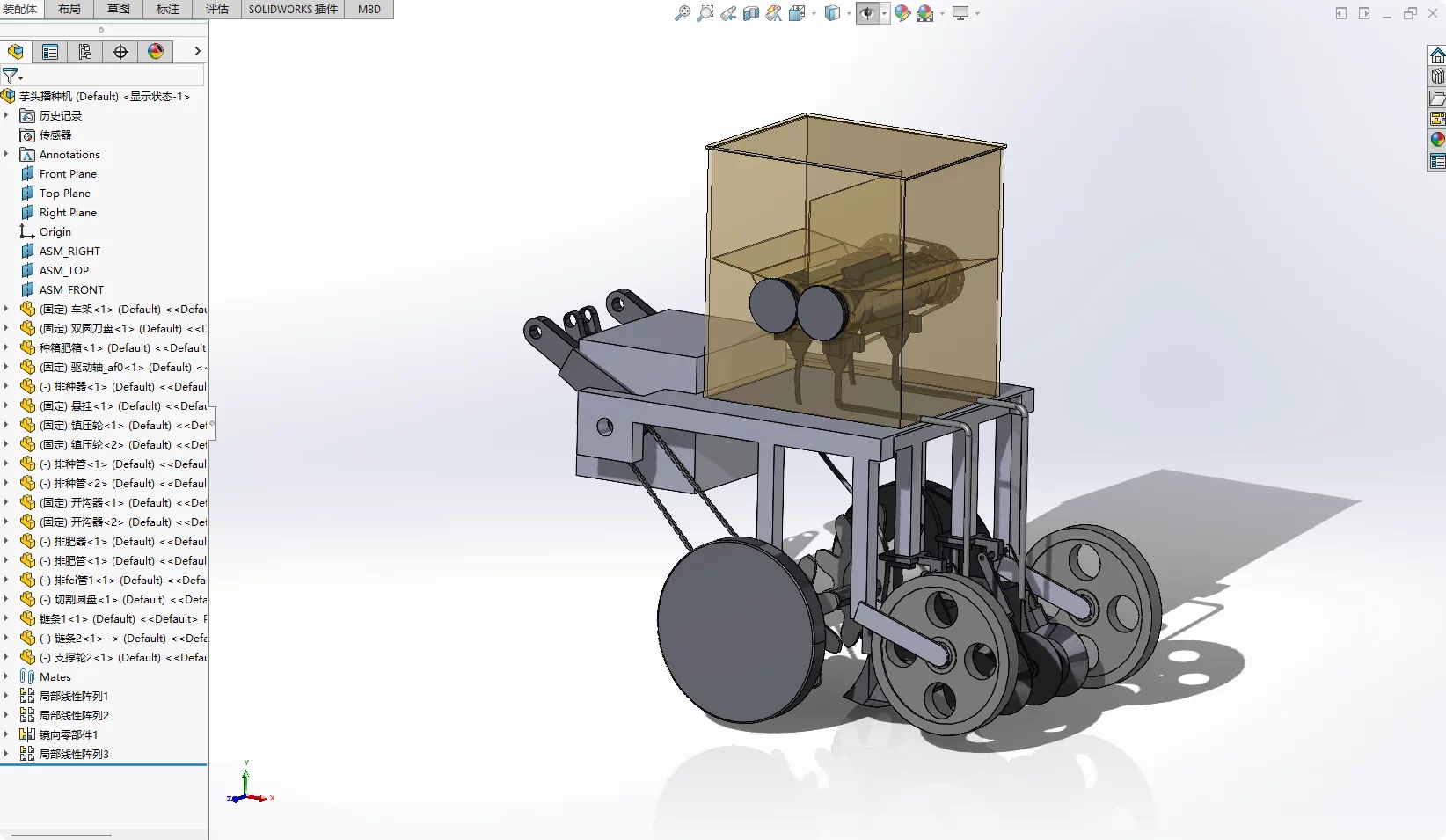Open the Edit Appearance tool
The height and width of the screenshot is (840, 1446).
pyautogui.click(x=902, y=13)
